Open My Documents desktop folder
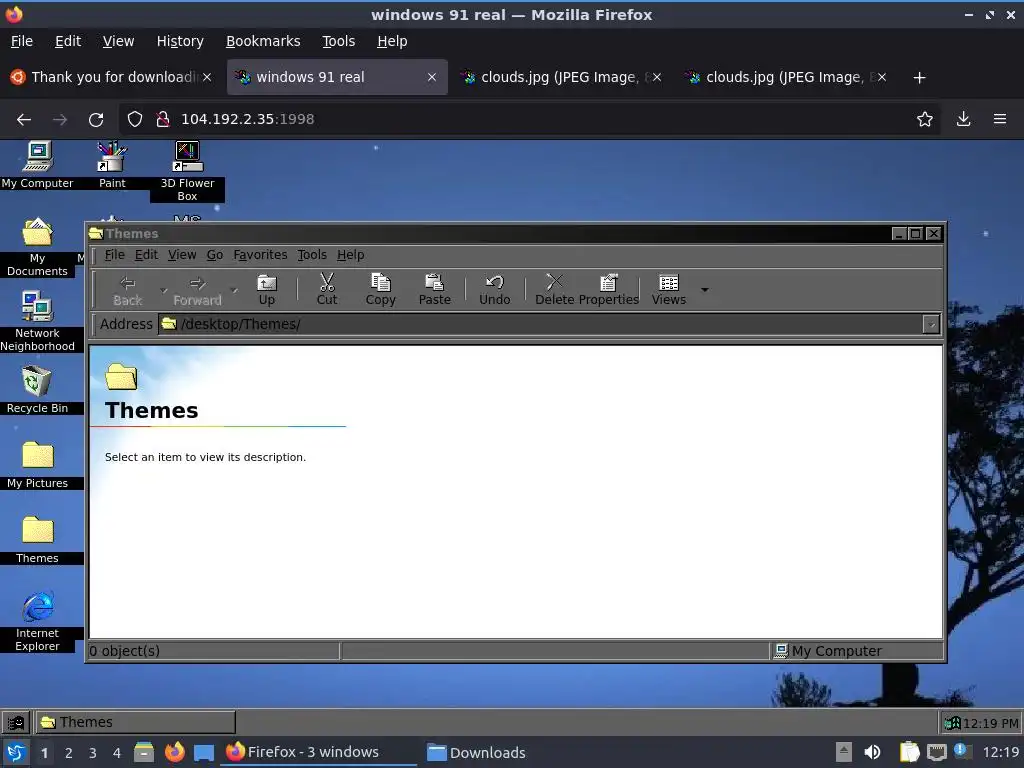 [37, 247]
